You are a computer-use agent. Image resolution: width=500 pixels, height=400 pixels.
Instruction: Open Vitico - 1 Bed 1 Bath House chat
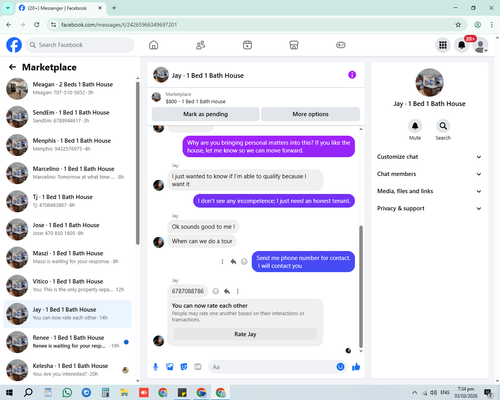[68, 285]
